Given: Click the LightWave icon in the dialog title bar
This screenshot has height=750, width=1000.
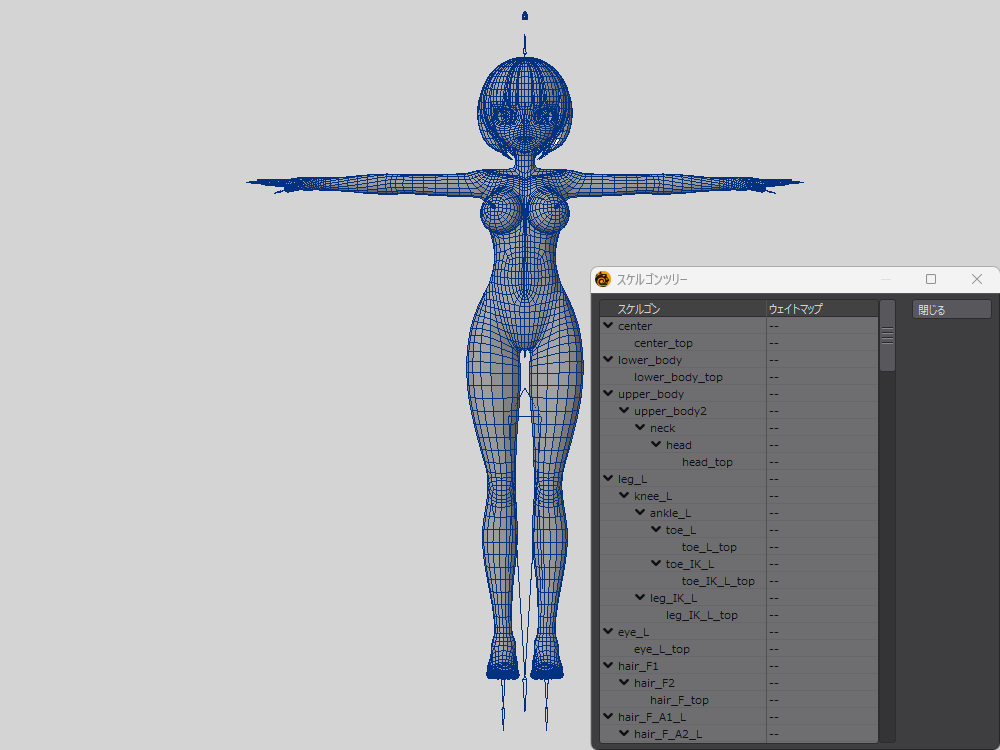Looking at the screenshot, I should [x=602, y=280].
